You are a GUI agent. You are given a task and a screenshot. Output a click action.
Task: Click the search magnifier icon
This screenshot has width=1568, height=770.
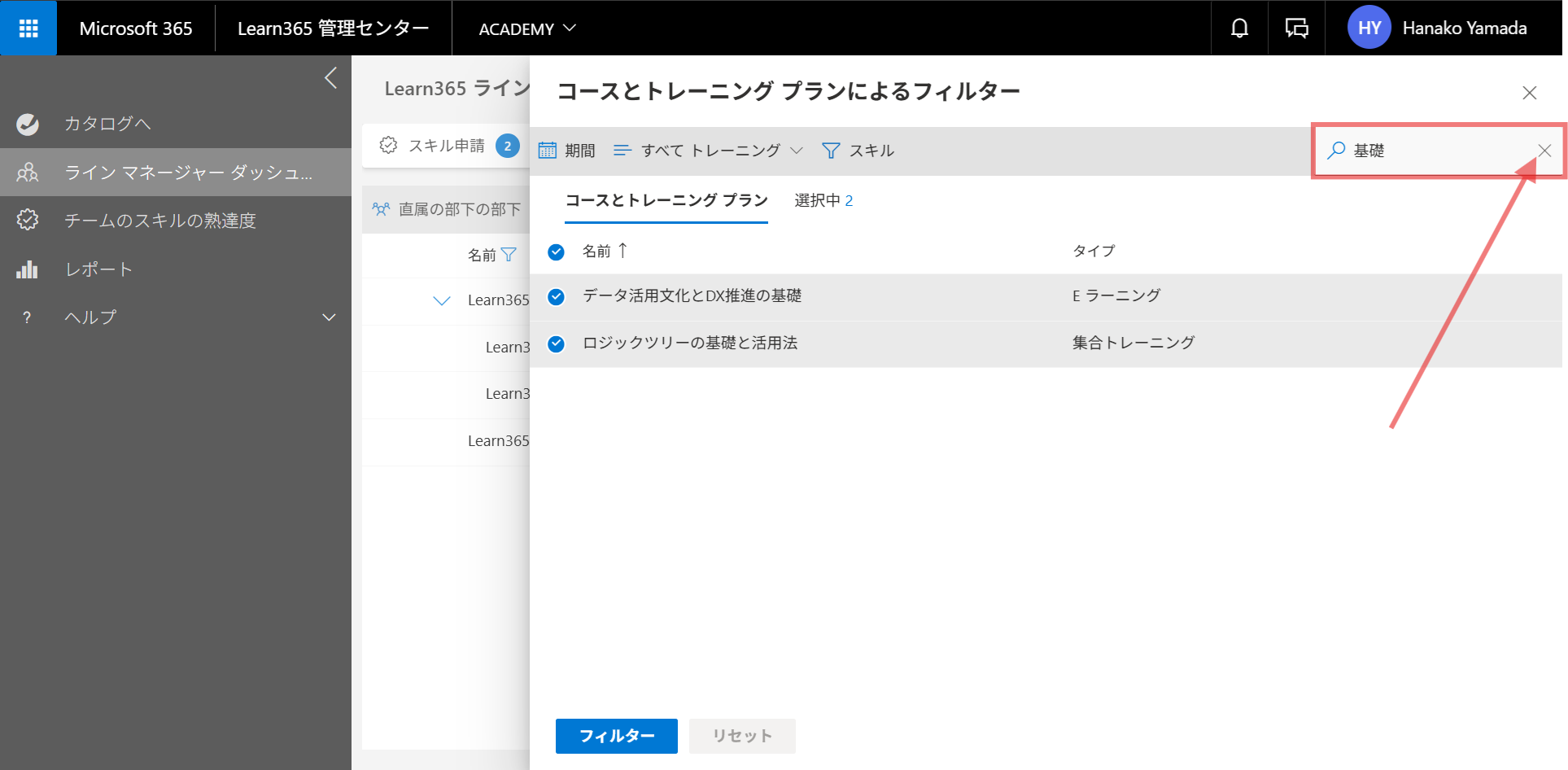point(1336,151)
